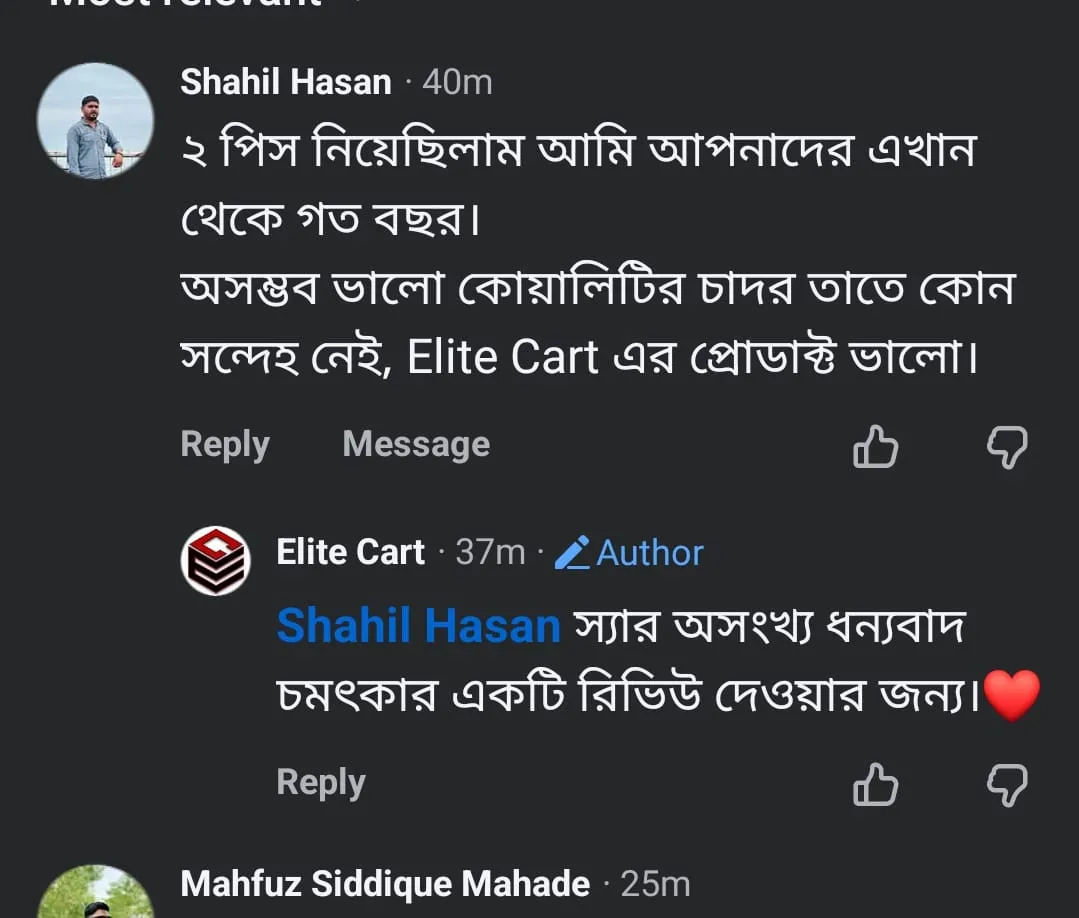Like Shahil Hasan's comment with thumbs up
Image resolution: width=1079 pixels, height=918 pixels.
coord(875,447)
